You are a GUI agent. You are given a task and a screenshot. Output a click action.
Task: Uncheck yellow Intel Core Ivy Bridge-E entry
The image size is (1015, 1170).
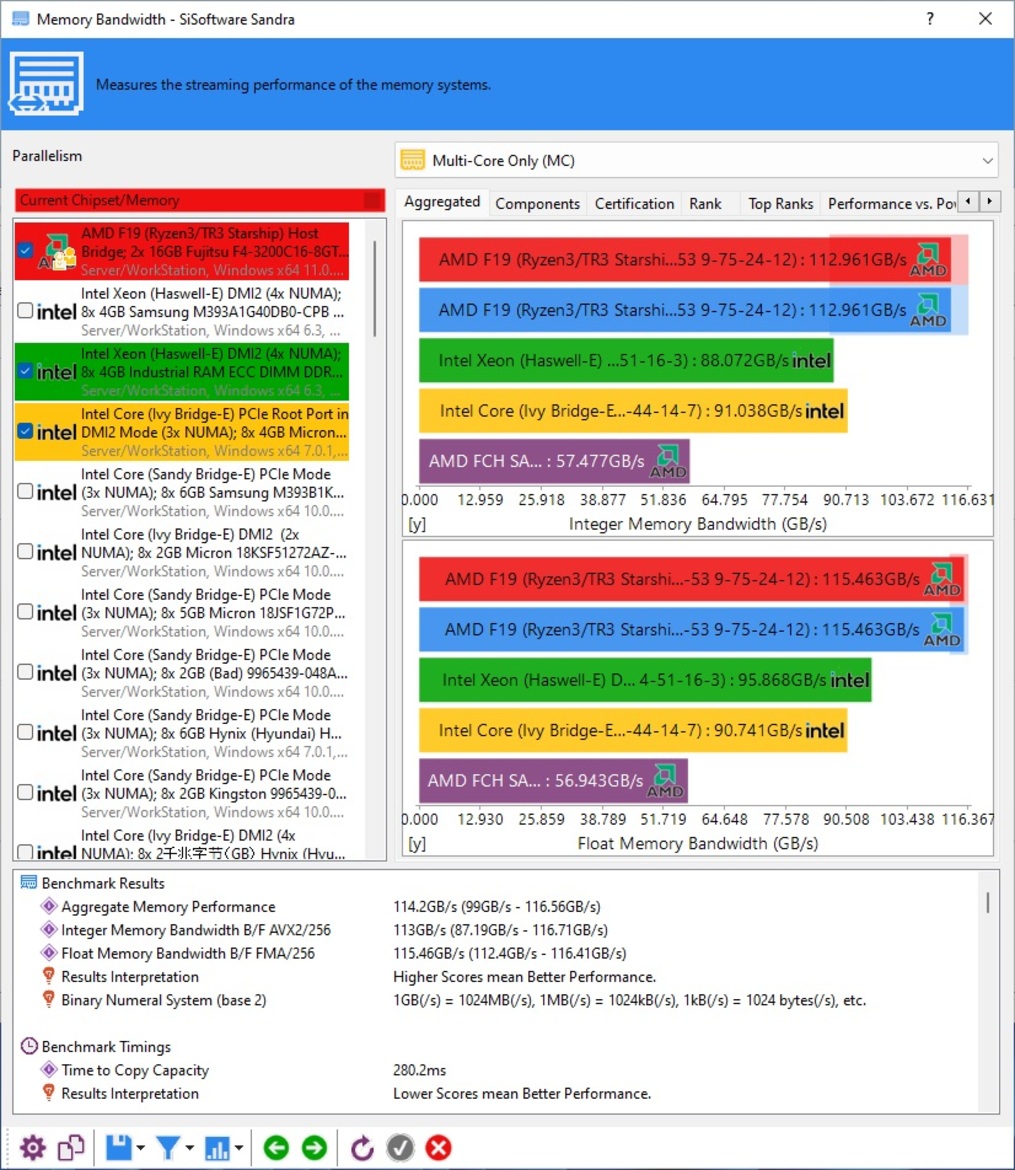tap(25, 431)
